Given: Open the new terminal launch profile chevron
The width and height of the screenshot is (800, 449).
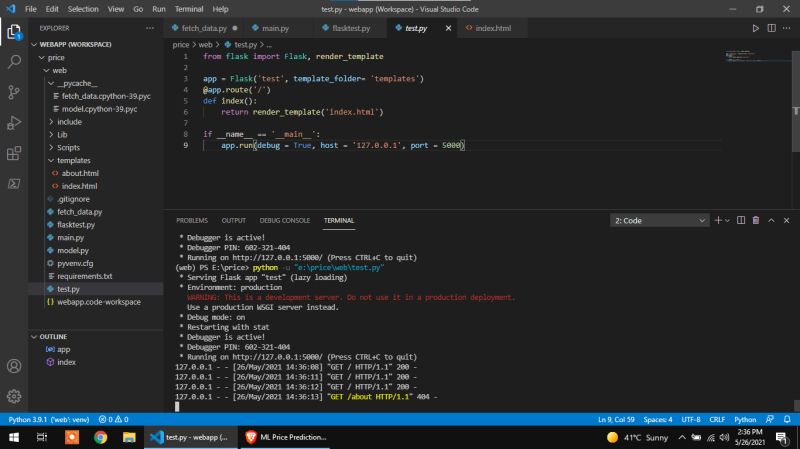Looking at the screenshot, I should pyautogui.click(x=727, y=220).
